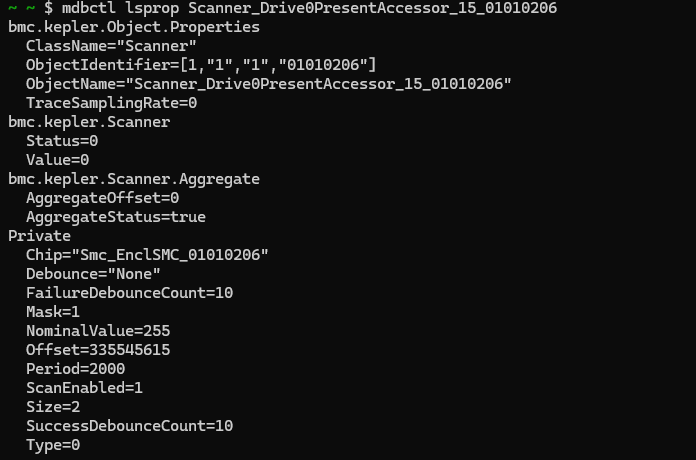Click the FailureDebounceCount=10 line

pyautogui.click(x=129, y=293)
